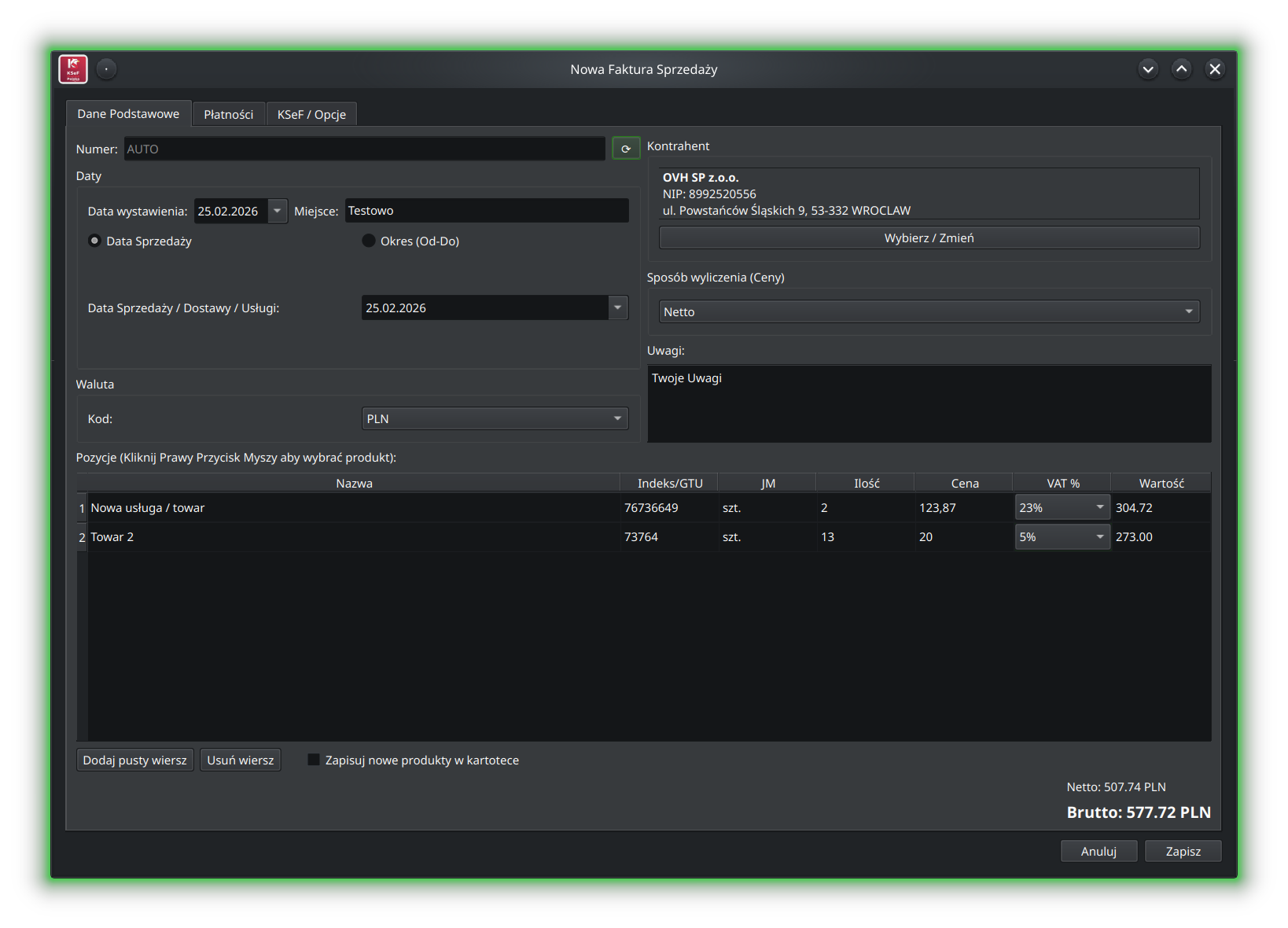Image resolution: width=1288 pixels, height=928 pixels.
Task: Minimize window using the down chevron icon
Action: (x=1148, y=69)
